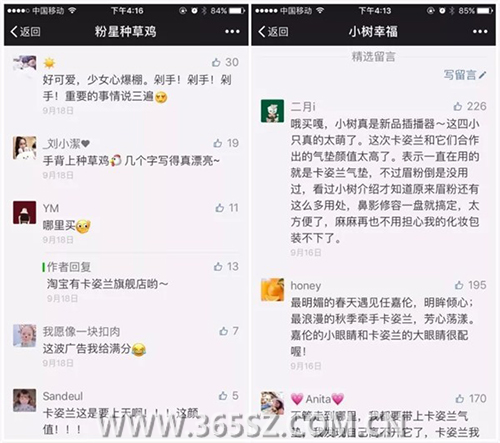Screen dimensions: 500x443
Task: Tap the 精选留言 section header
Action: coord(373,57)
